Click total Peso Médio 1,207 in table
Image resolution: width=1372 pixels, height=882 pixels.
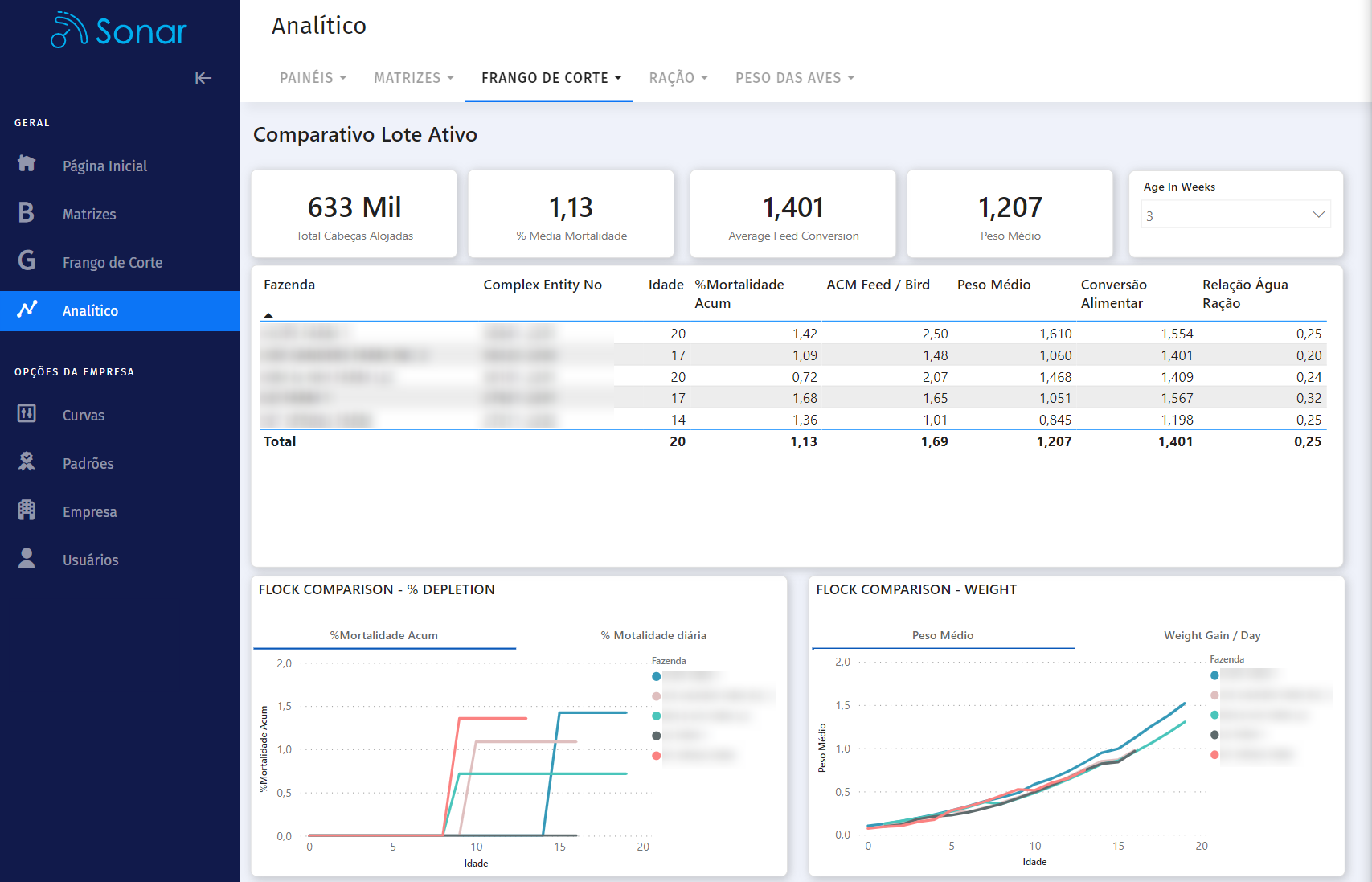coord(1054,441)
